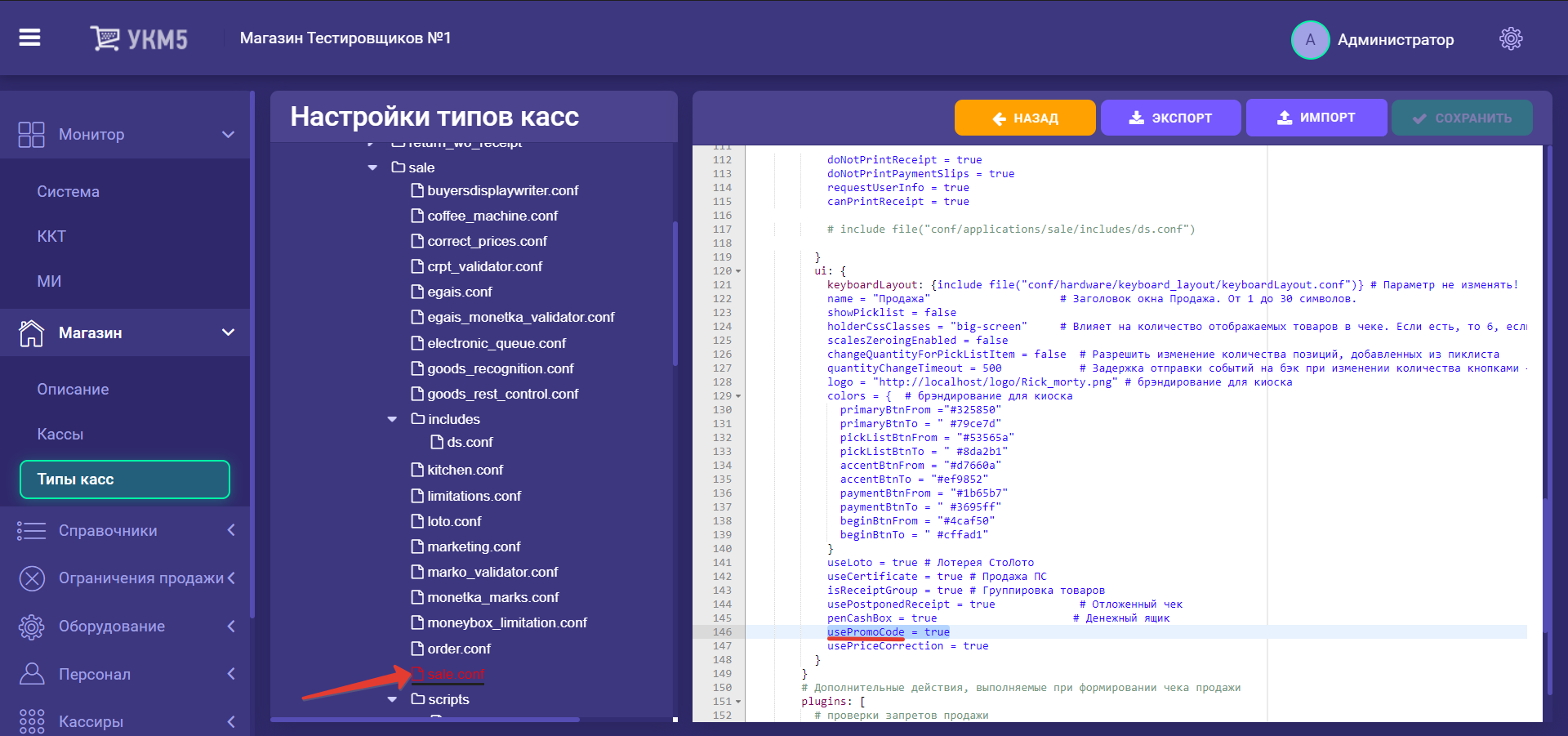Expand the Персонал section chevron
Viewport: 1568px width, 736px height.
click(x=231, y=674)
